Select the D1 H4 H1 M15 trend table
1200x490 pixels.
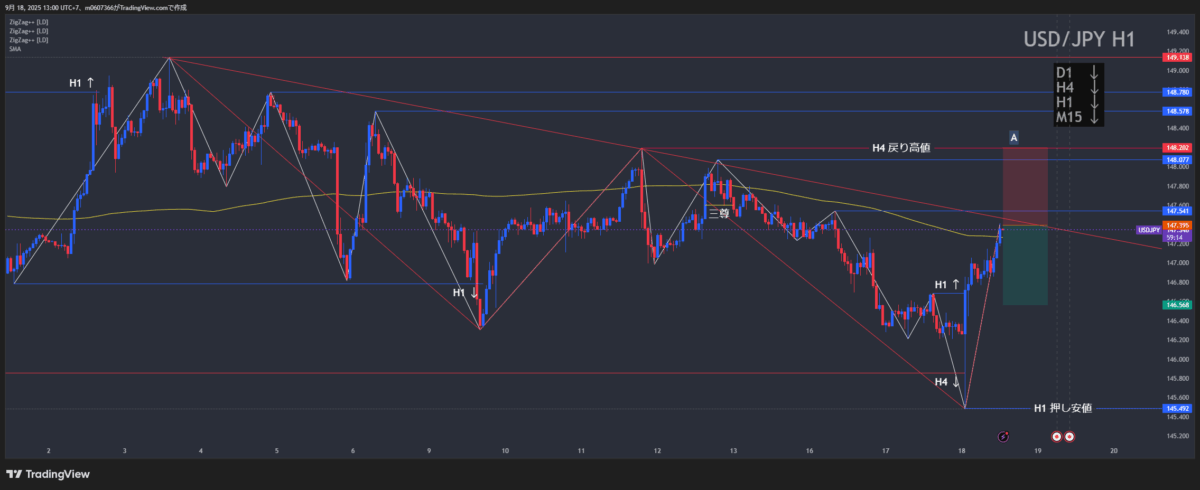pyautogui.click(x=1078, y=95)
